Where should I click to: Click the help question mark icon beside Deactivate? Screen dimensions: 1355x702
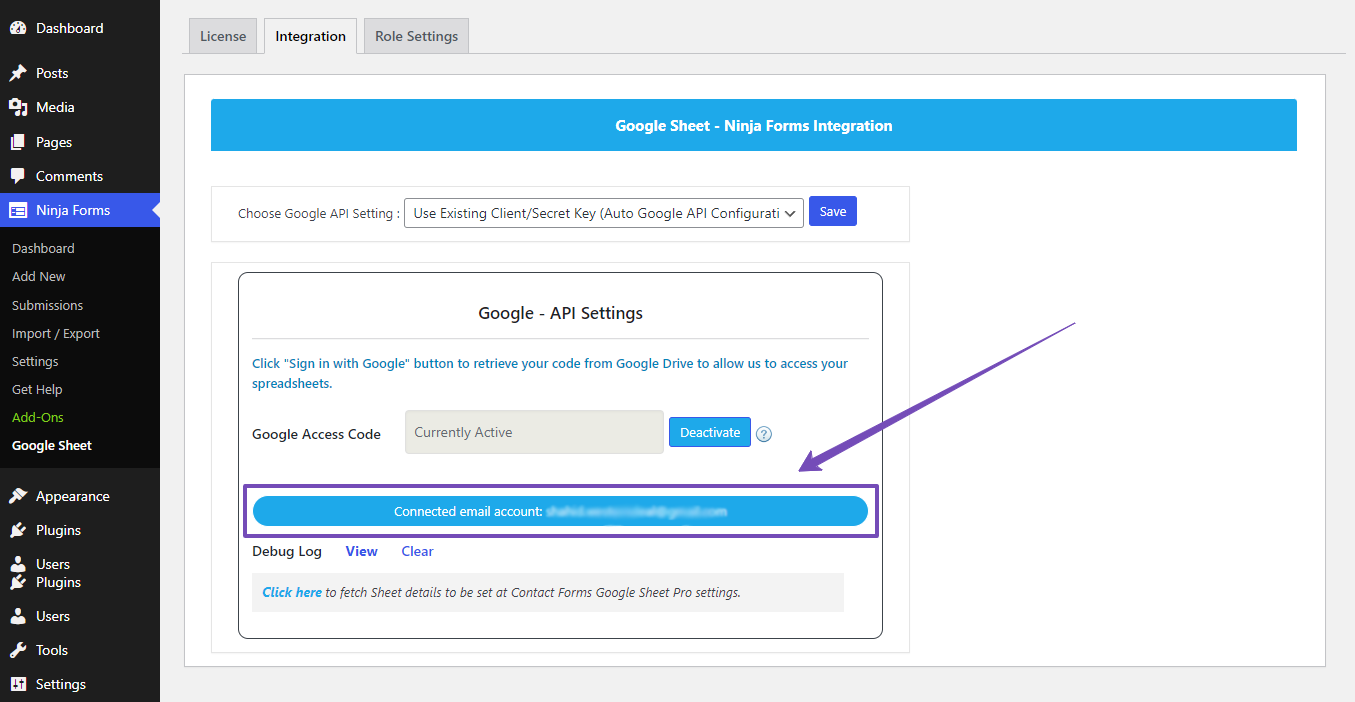tap(764, 434)
